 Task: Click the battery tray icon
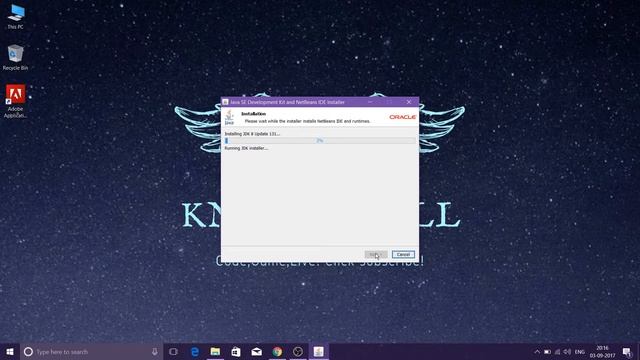click(x=547, y=351)
